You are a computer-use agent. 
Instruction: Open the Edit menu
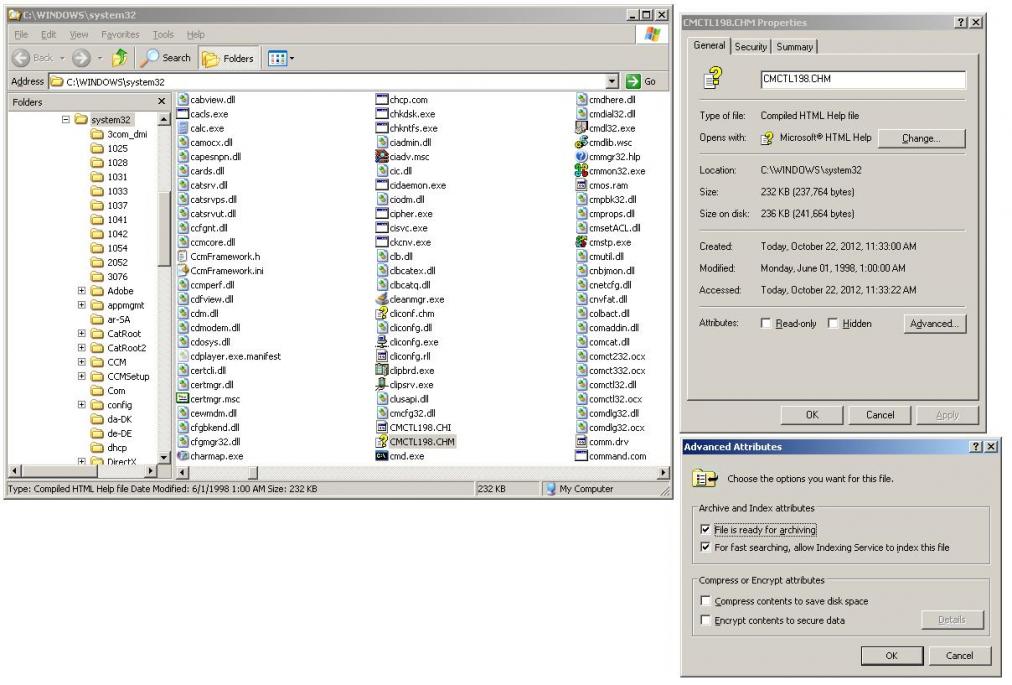(48, 35)
